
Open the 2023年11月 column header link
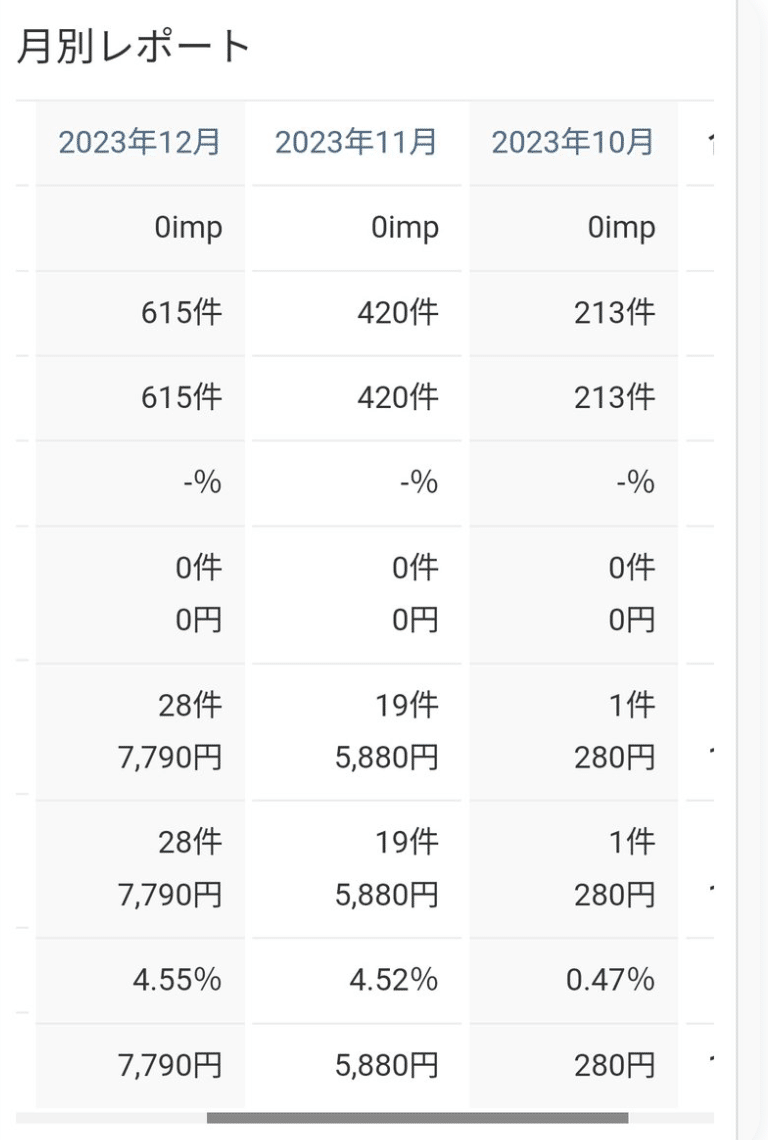pyautogui.click(x=356, y=142)
